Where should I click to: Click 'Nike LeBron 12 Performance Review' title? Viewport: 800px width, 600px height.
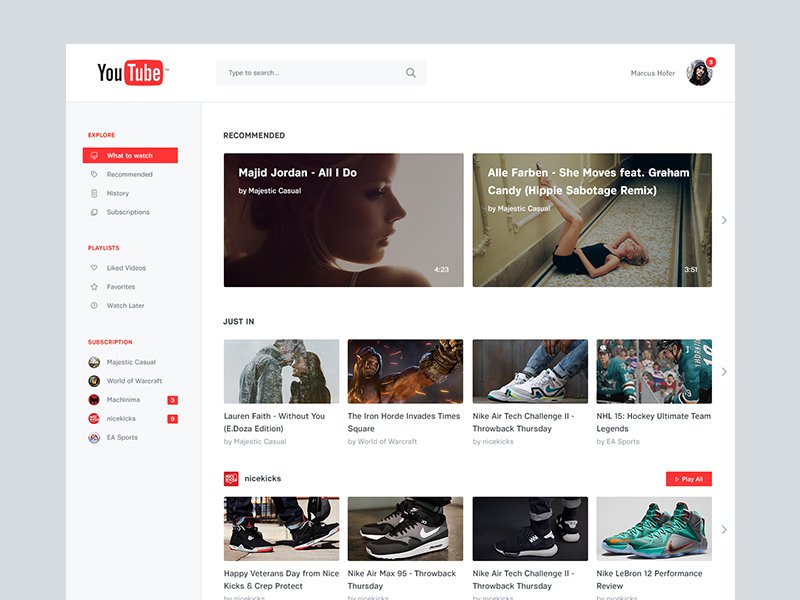[649, 580]
